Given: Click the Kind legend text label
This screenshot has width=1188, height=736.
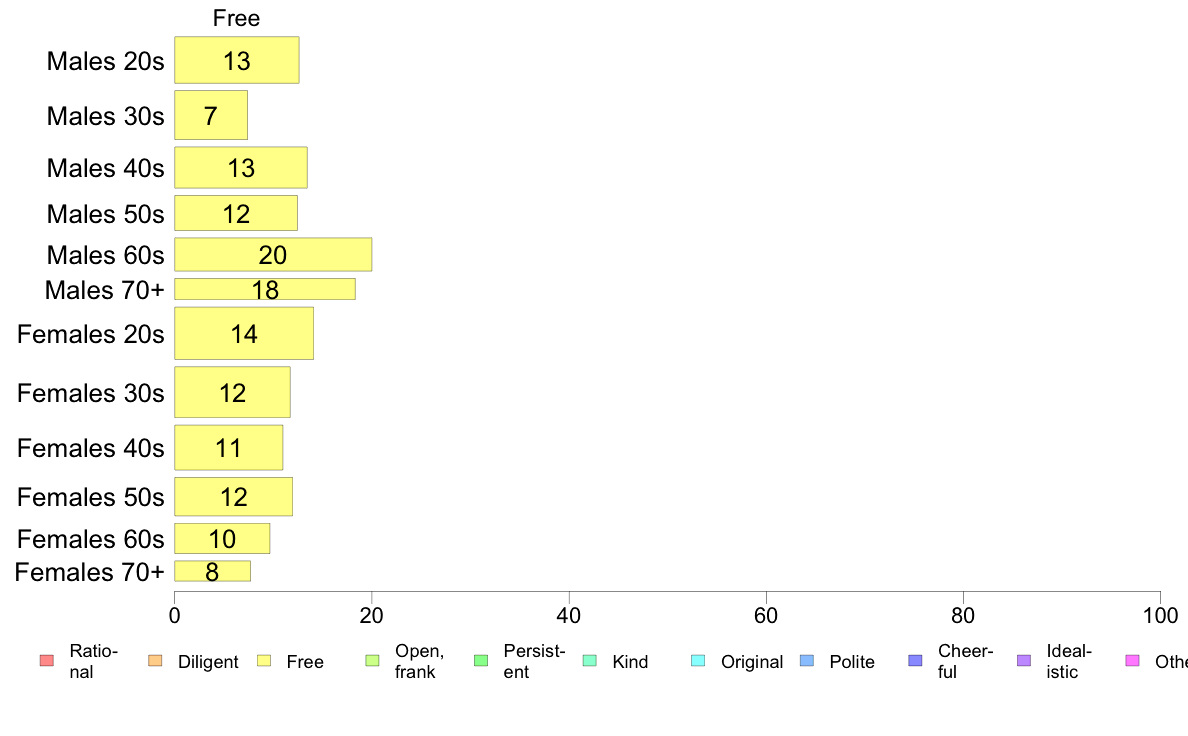Looking at the screenshot, I should [630, 662].
